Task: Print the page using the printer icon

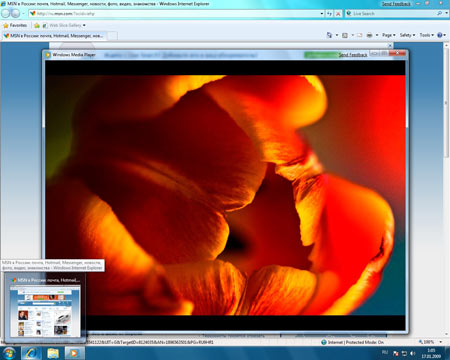Action: tap(369, 35)
